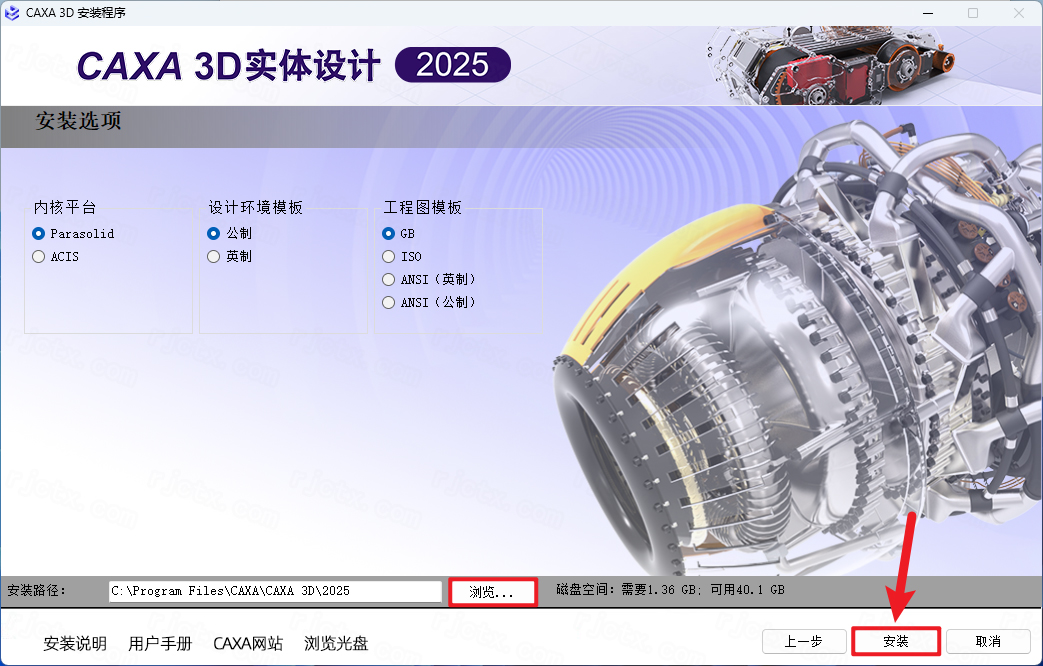Choose 英制 design environment template

[229, 256]
